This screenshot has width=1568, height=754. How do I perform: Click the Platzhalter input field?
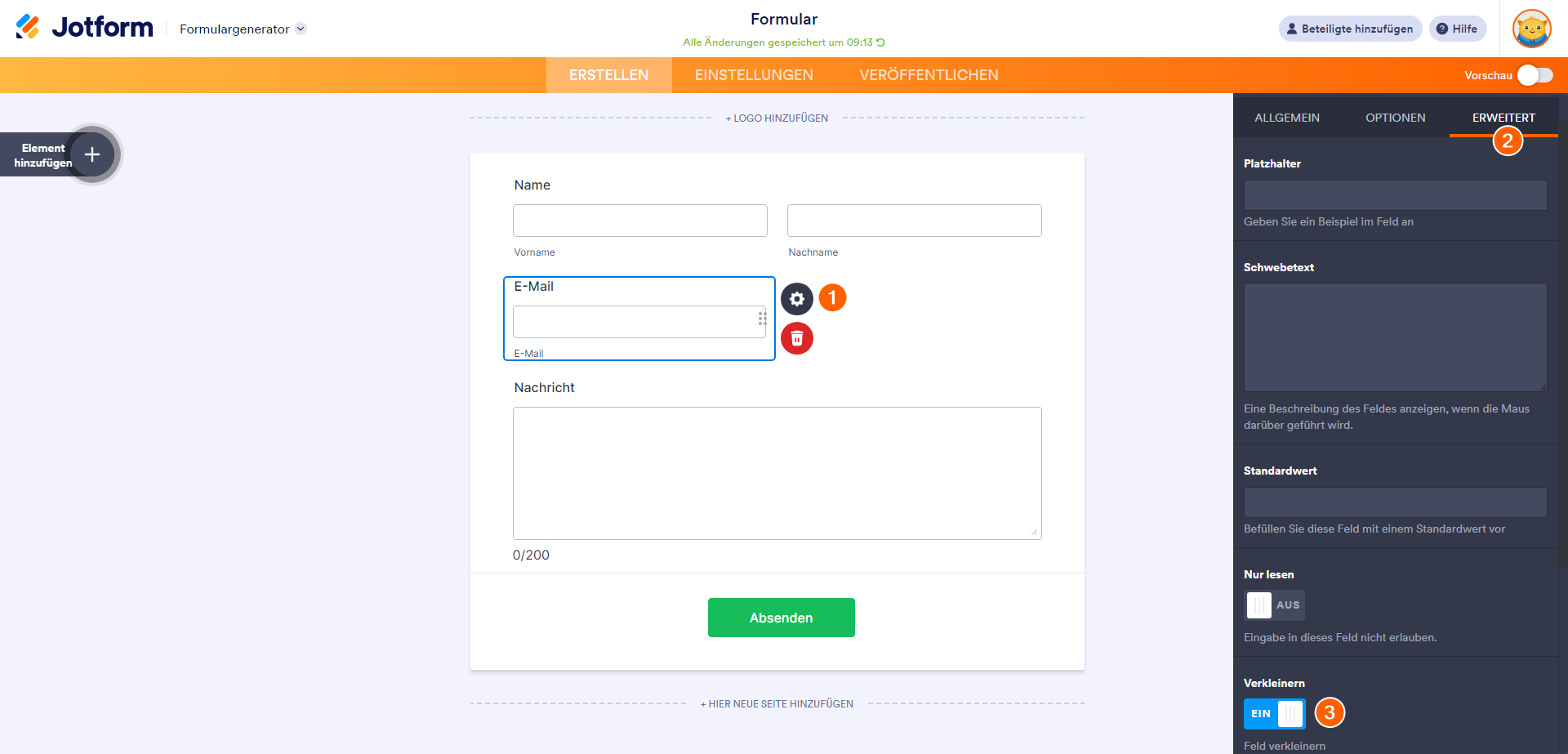click(1395, 195)
